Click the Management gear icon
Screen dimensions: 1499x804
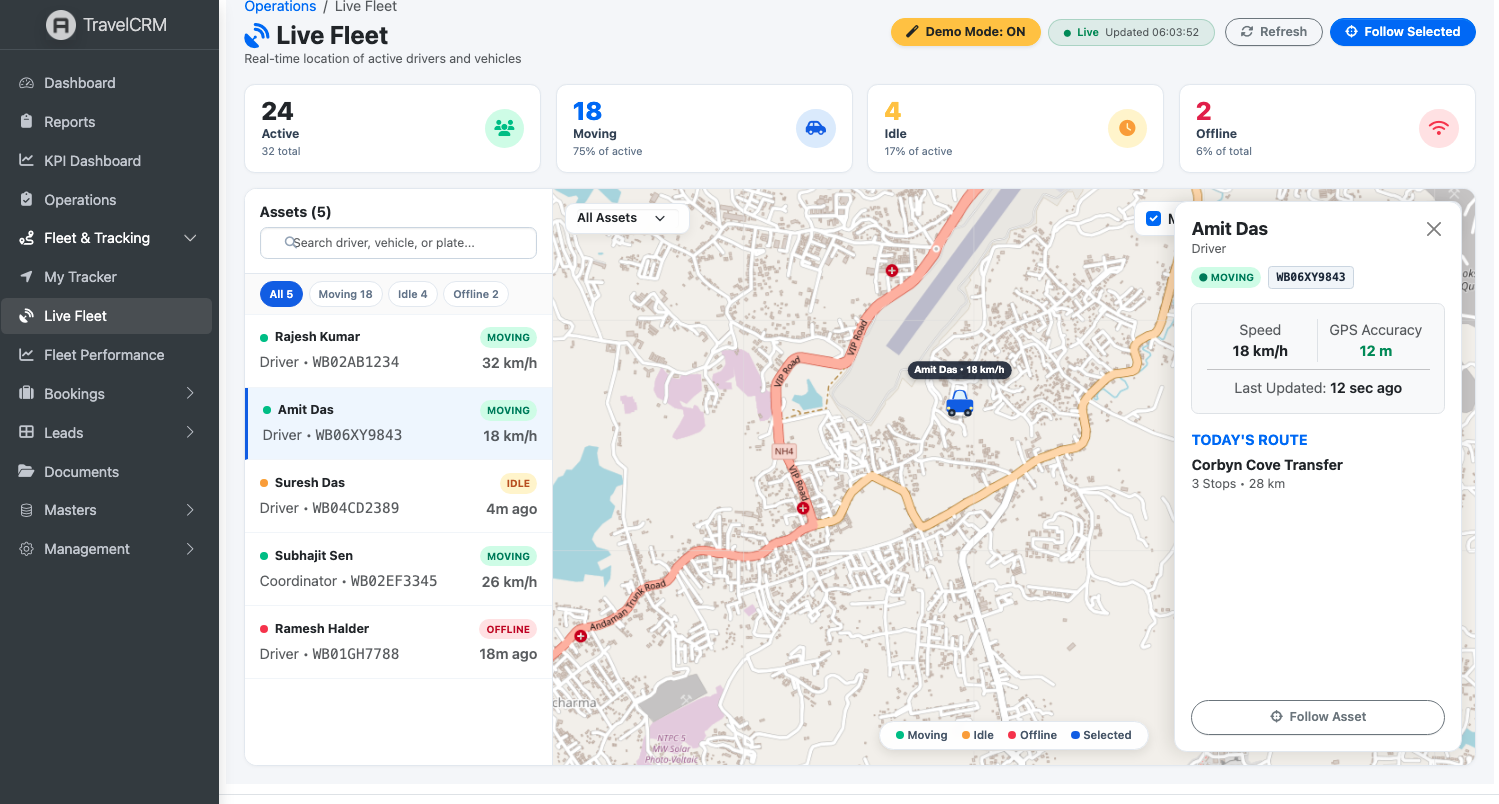pos(27,549)
